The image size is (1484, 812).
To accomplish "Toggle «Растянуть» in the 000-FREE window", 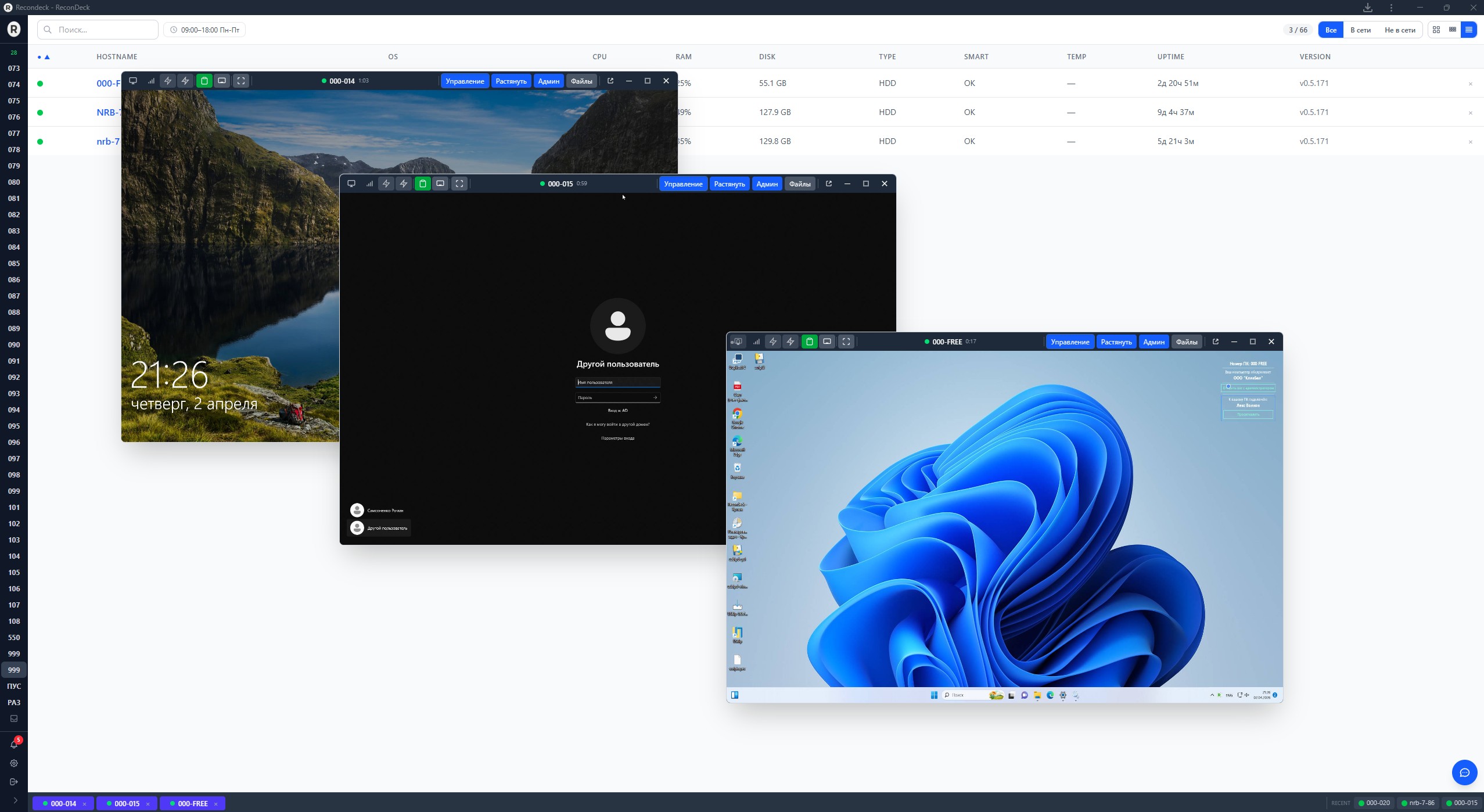I will tap(1116, 342).
